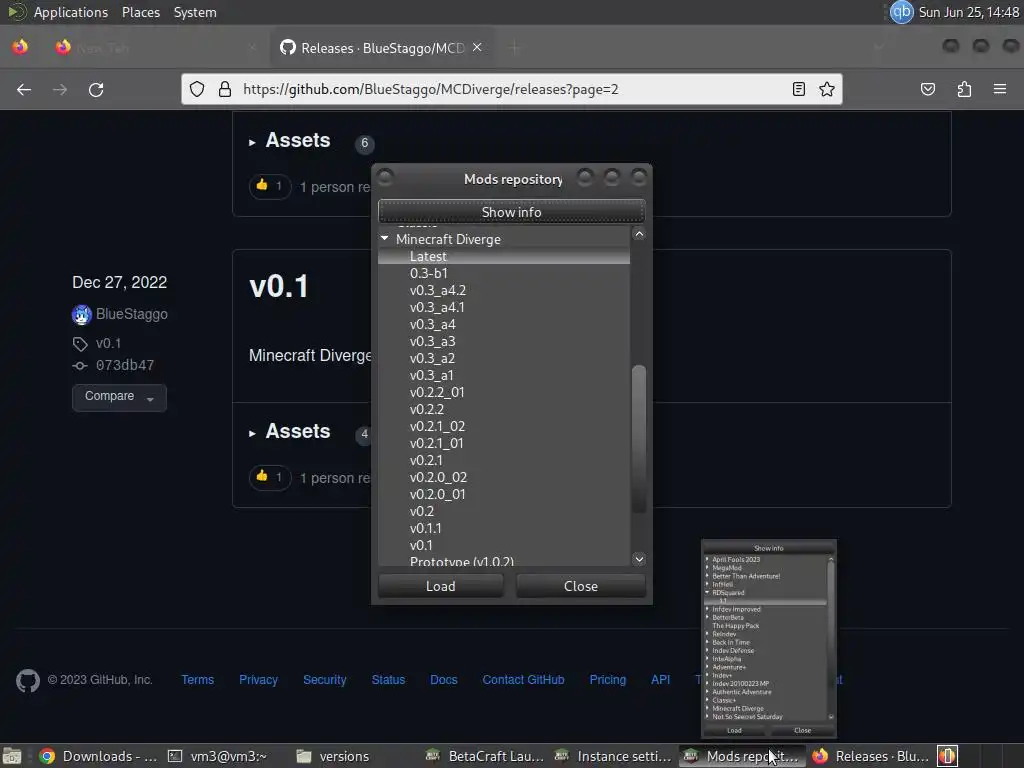This screenshot has width=1024, height=768.
Task: Switch to Downloads Chrome window in taskbar
Action: click(98, 756)
